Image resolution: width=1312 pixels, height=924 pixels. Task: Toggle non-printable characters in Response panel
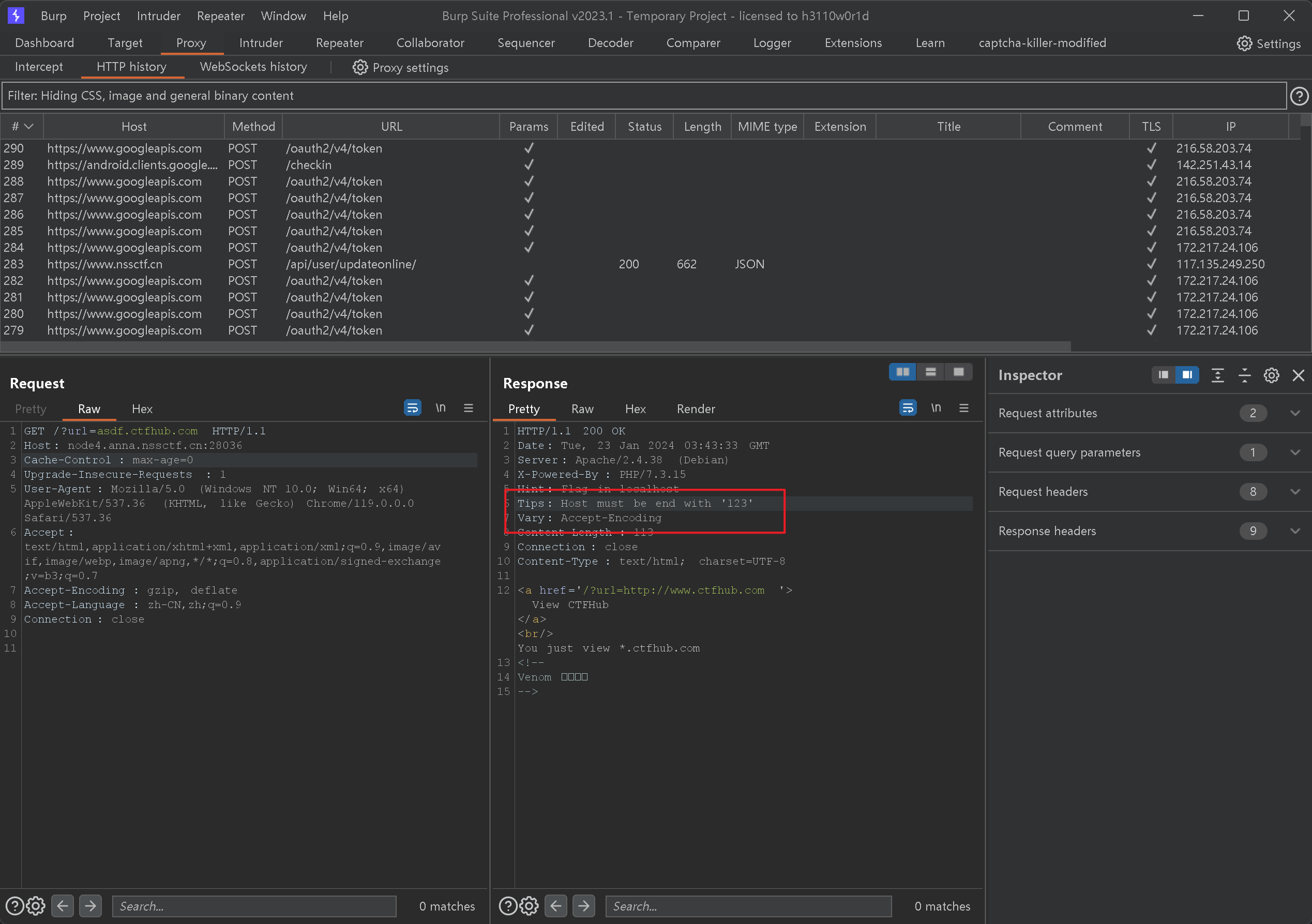(936, 408)
